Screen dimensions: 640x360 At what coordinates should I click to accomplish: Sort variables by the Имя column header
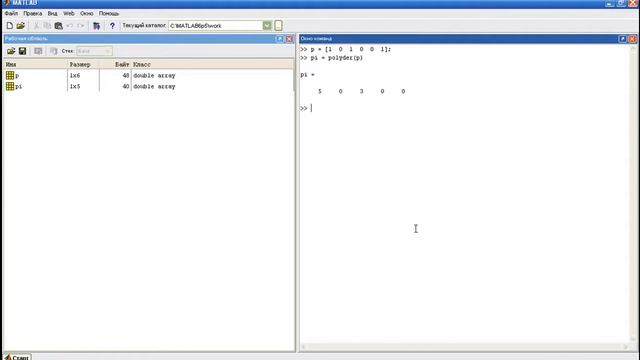36,64
